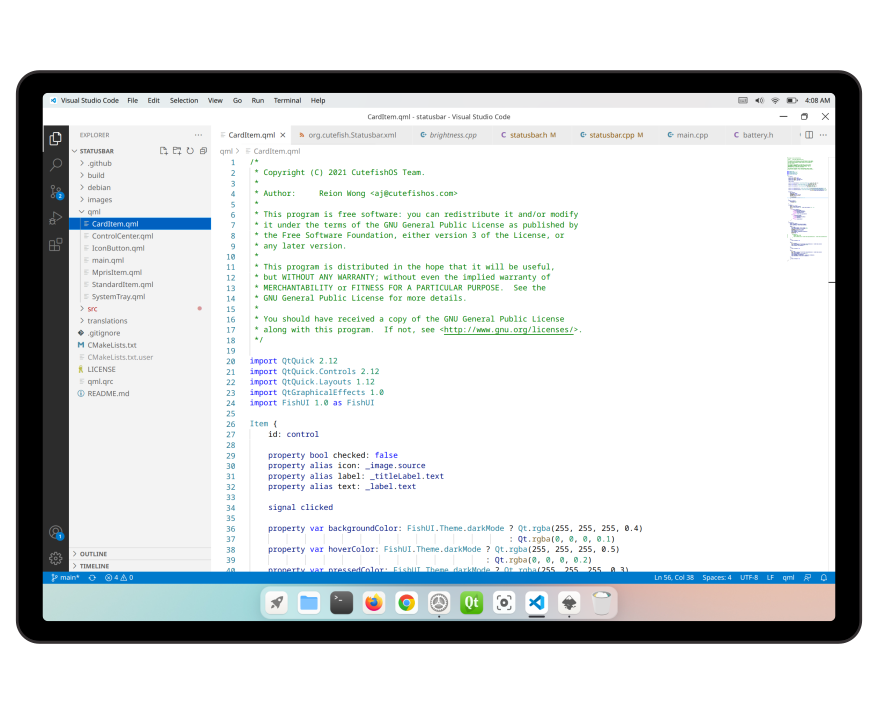Open the Run menu
The height and width of the screenshot is (714, 878).
(258, 101)
